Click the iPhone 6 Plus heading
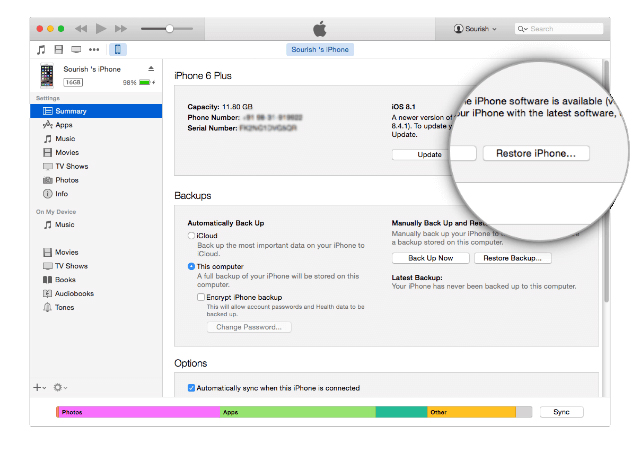The width and height of the screenshot is (640, 469). [x=203, y=76]
